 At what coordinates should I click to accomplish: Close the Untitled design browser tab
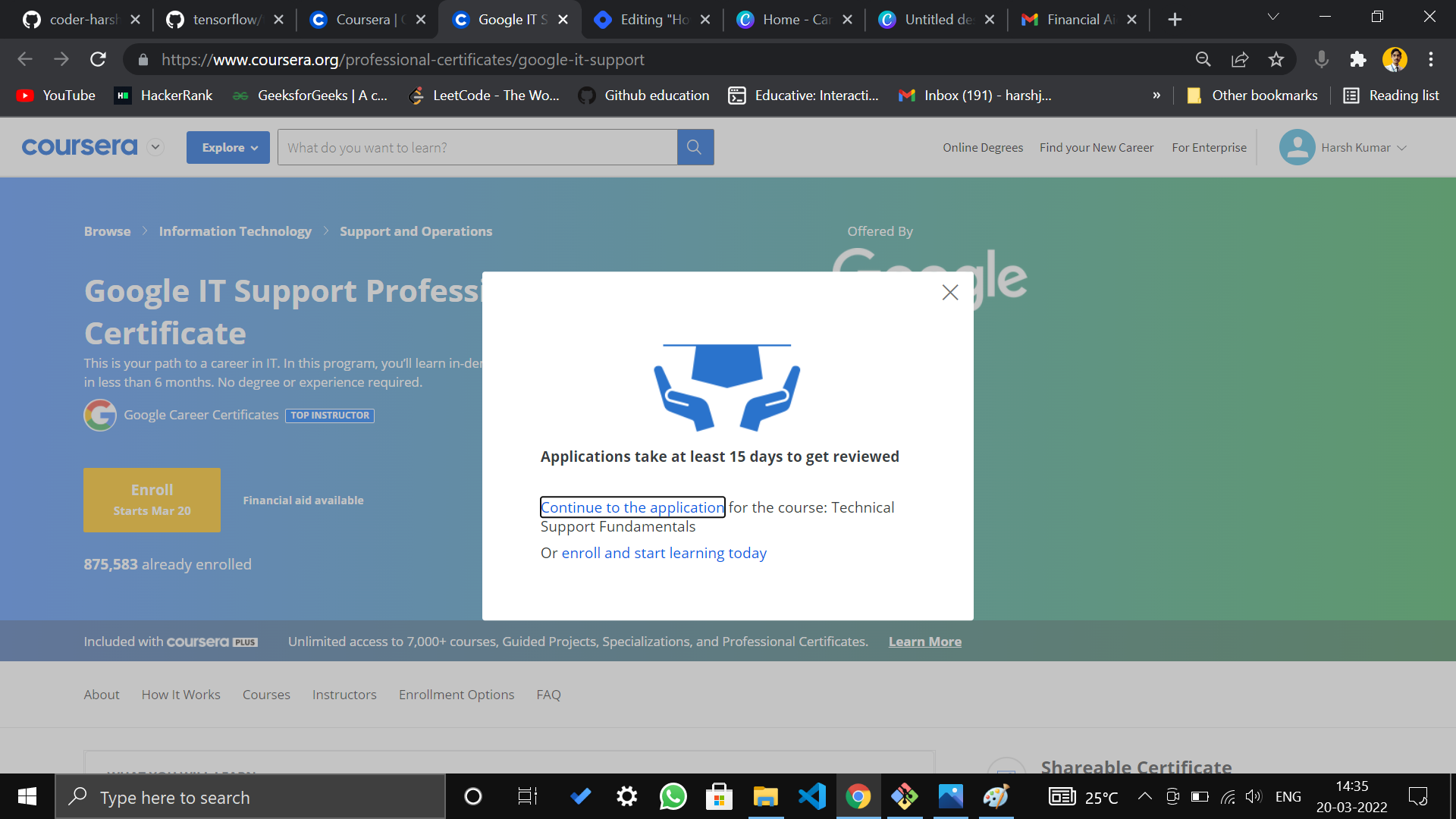pos(990,20)
